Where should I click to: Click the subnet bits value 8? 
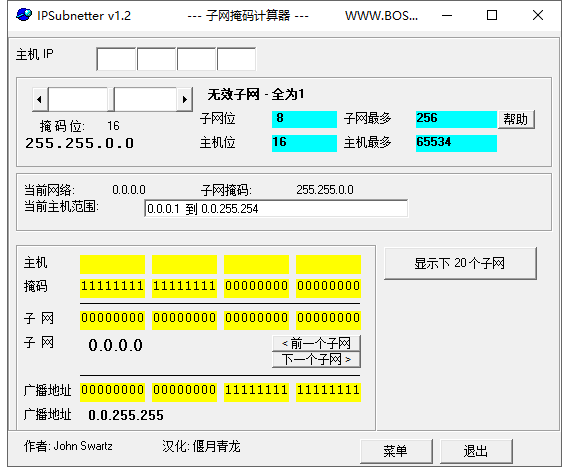(x=304, y=119)
